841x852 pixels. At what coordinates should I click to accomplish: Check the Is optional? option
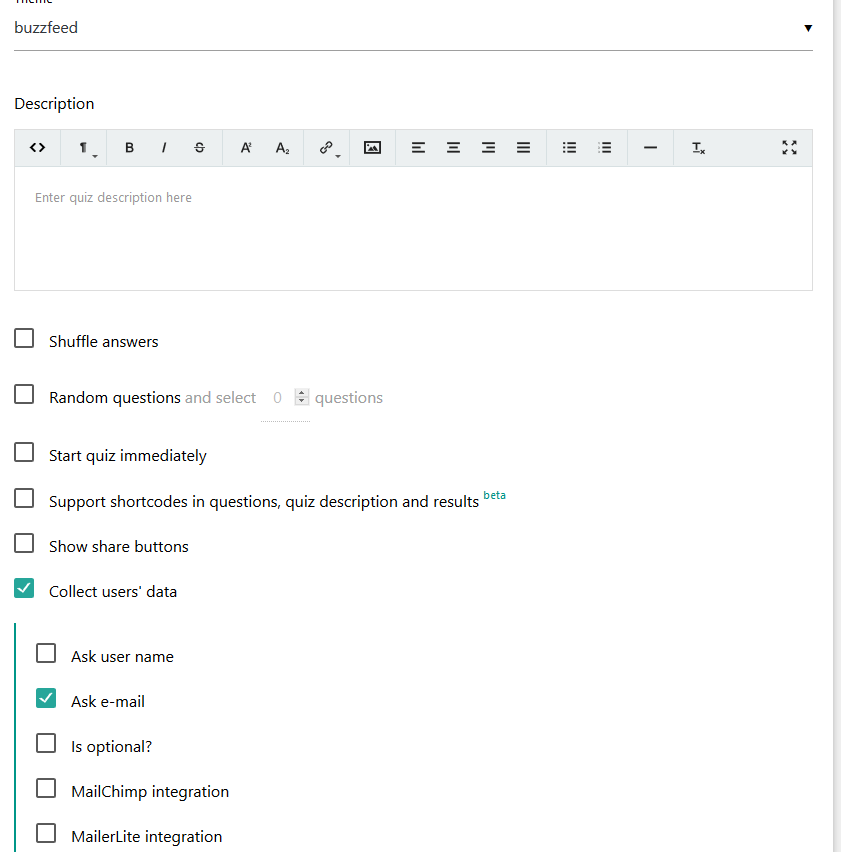coord(46,744)
